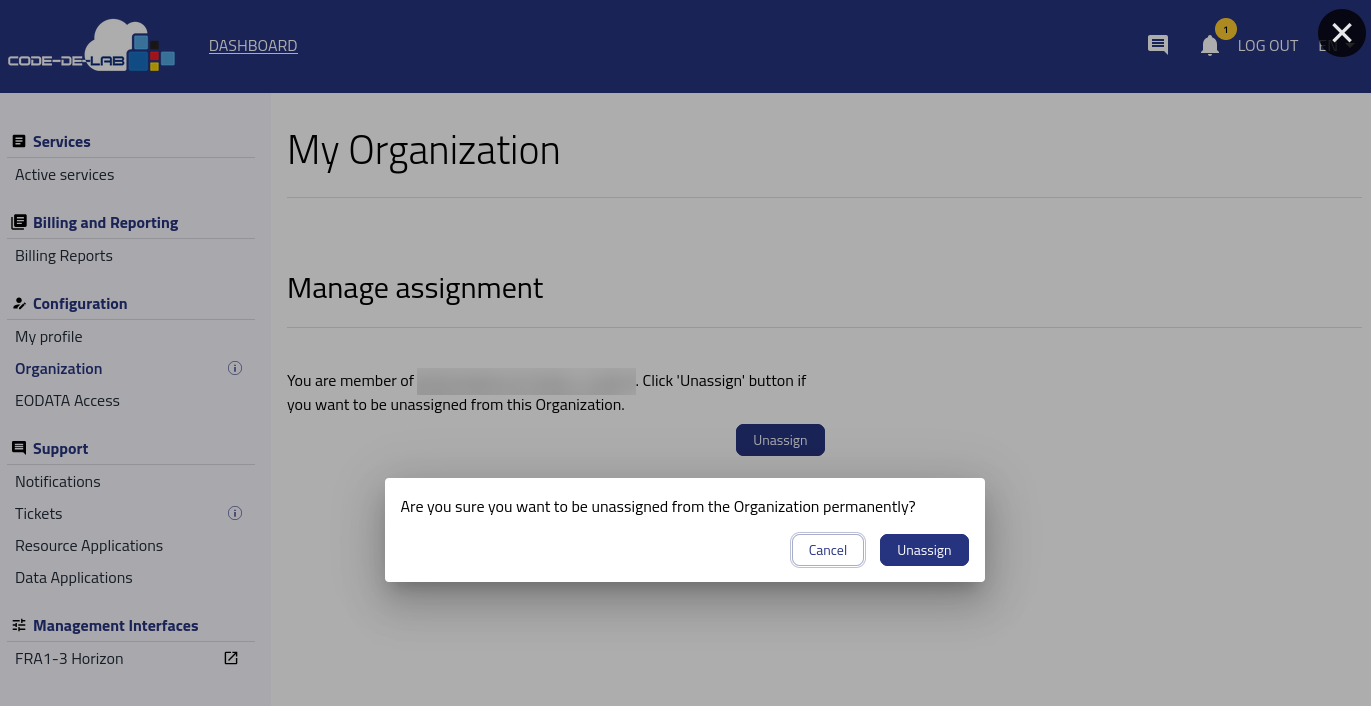Open EODATA Access in the sidebar
The image size is (1371, 706).
coord(67,401)
